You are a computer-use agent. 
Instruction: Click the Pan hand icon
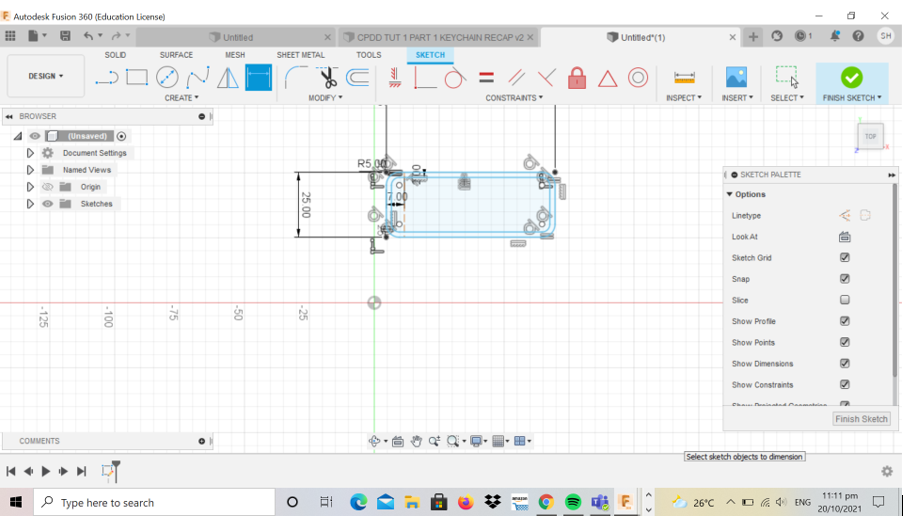coord(416,441)
